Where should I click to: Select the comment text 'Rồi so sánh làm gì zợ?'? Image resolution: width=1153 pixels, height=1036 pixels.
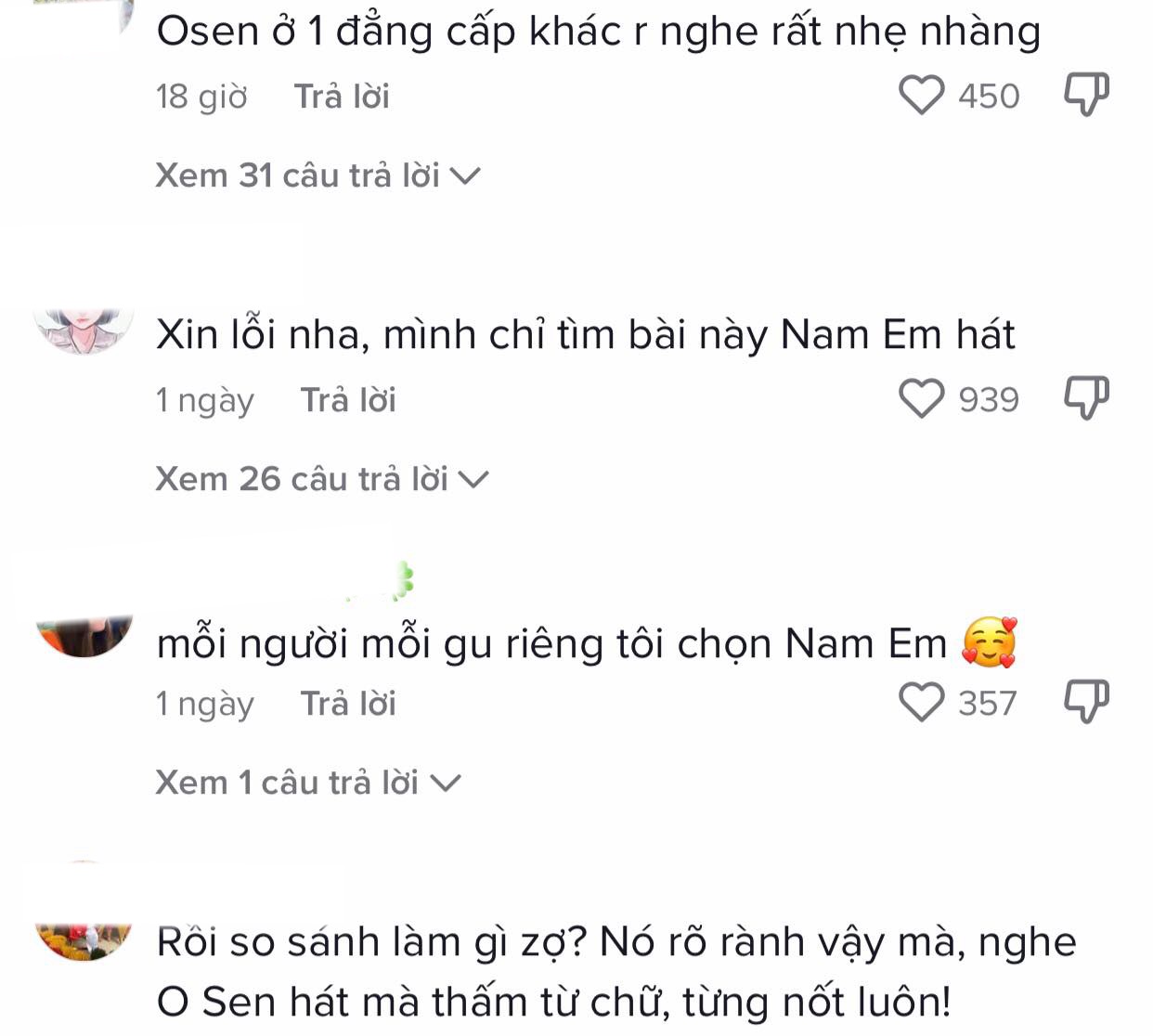click(x=372, y=943)
